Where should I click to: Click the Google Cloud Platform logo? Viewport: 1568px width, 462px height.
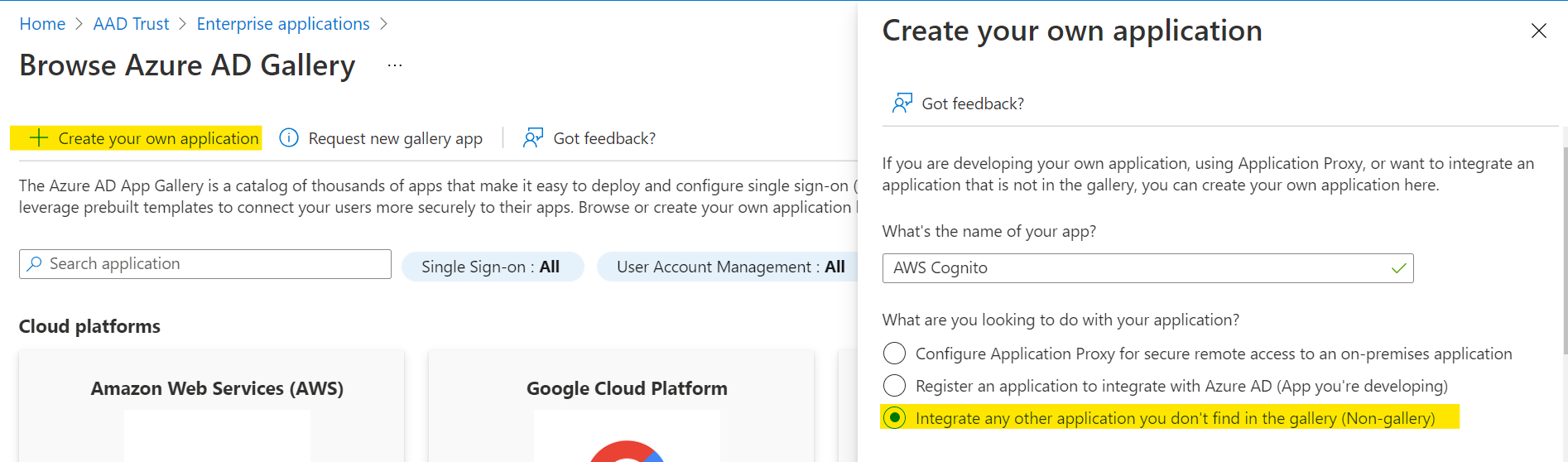pos(627,450)
